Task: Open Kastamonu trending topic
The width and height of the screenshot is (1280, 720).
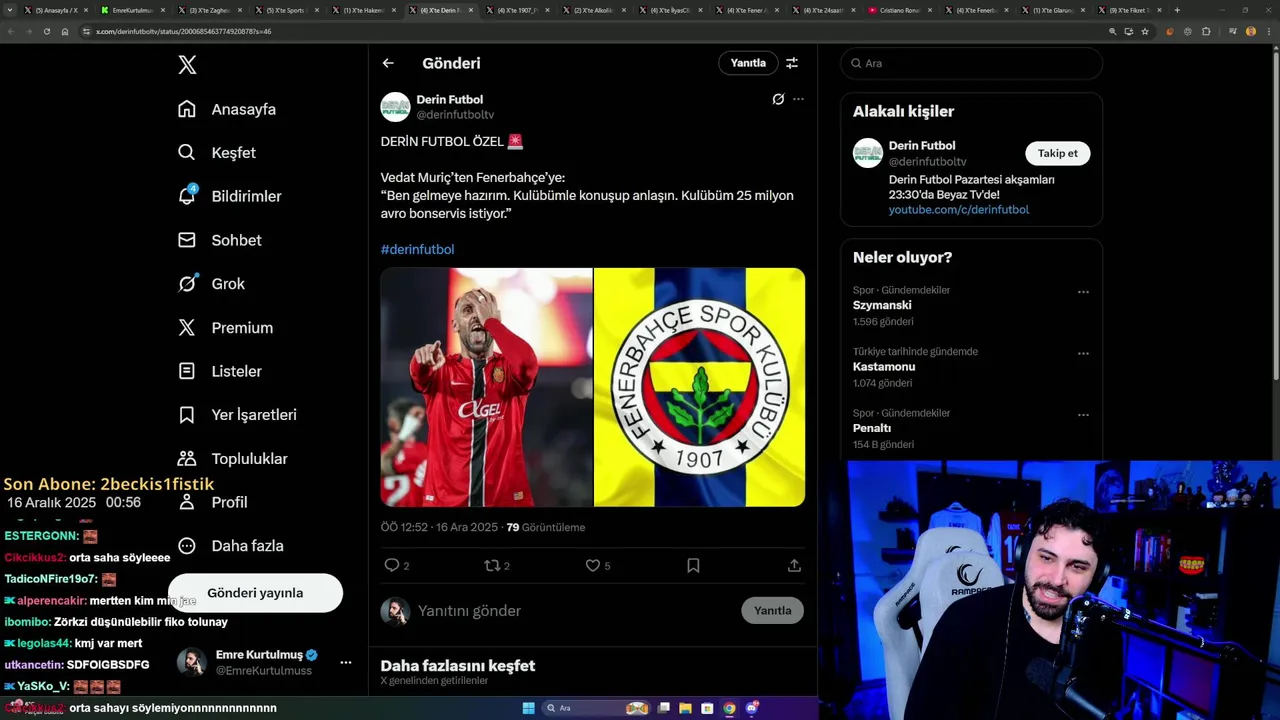Action: [x=884, y=367]
